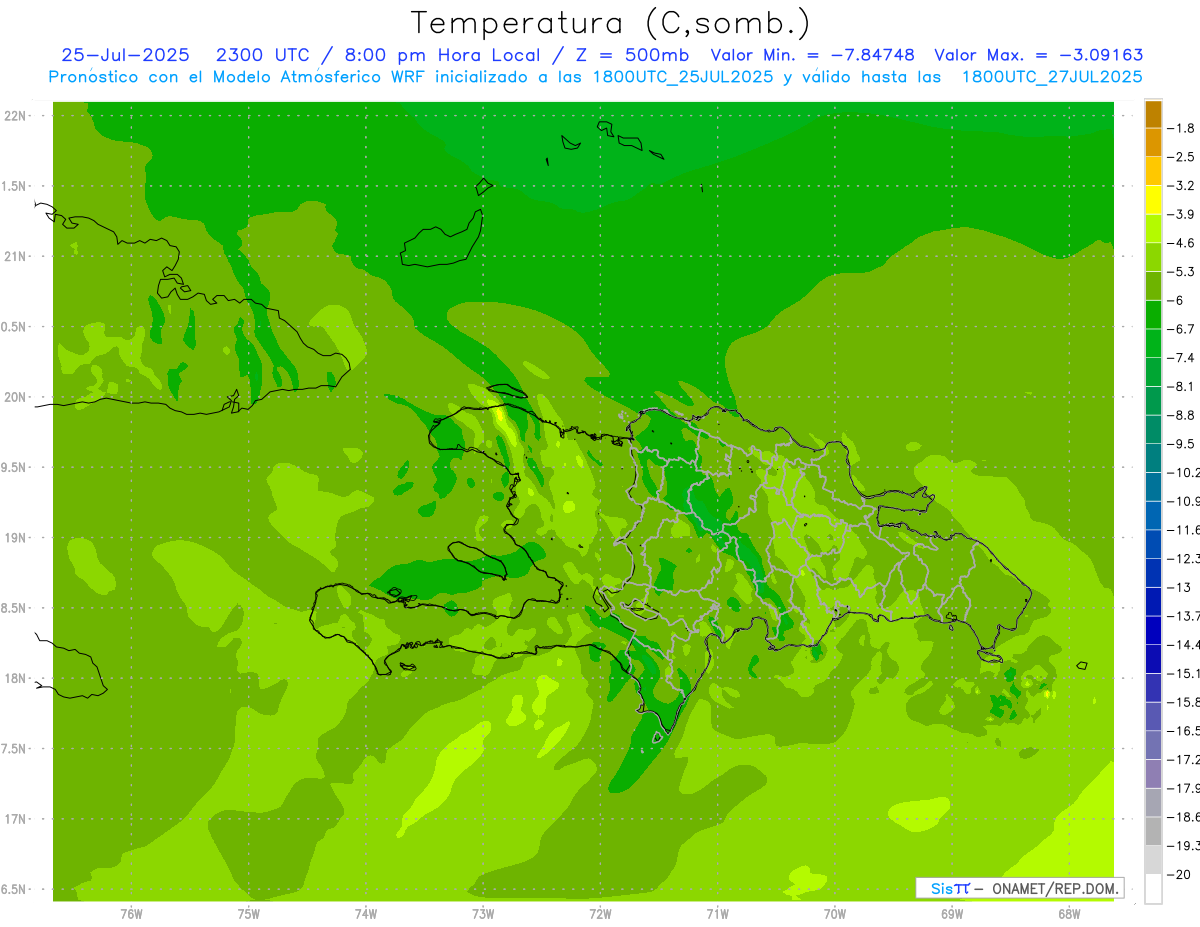The height and width of the screenshot is (927, 1200).
Task: Click the amber swatch between -2.5 and -3.2
Action: tap(1153, 172)
